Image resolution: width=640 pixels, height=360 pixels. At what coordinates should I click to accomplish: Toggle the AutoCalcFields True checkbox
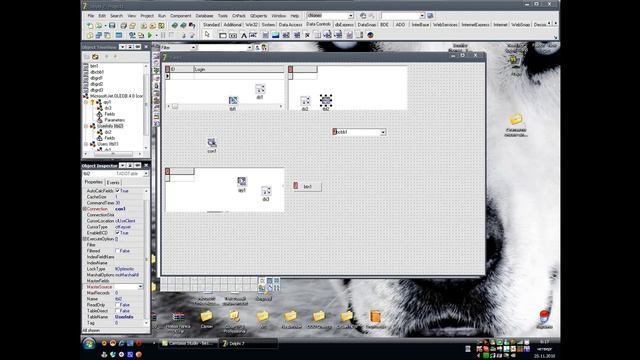click(x=118, y=191)
